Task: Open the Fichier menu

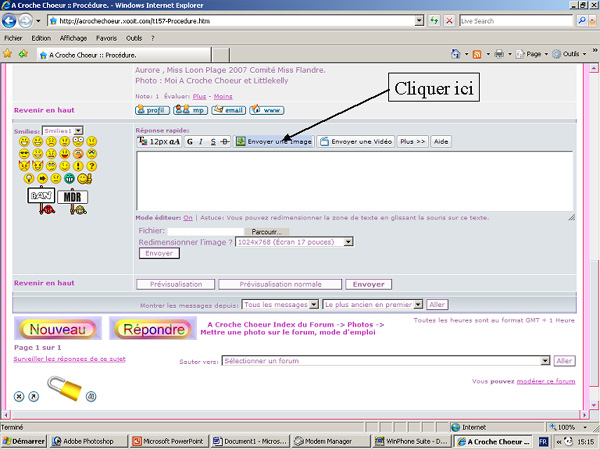Action: pos(13,38)
